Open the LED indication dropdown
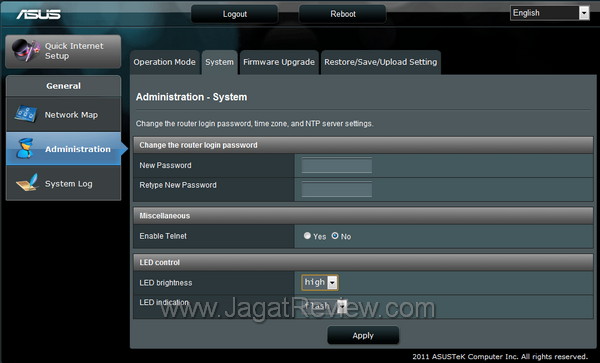Image resolution: width=600 pixels, height=363 pixels. click(x=324, y=306)
